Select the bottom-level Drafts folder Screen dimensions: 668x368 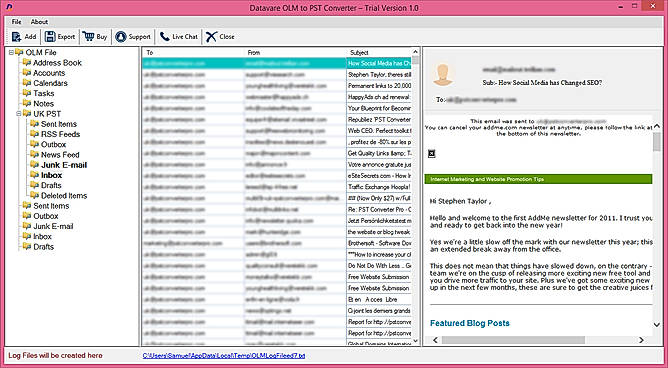click(43, 247)
